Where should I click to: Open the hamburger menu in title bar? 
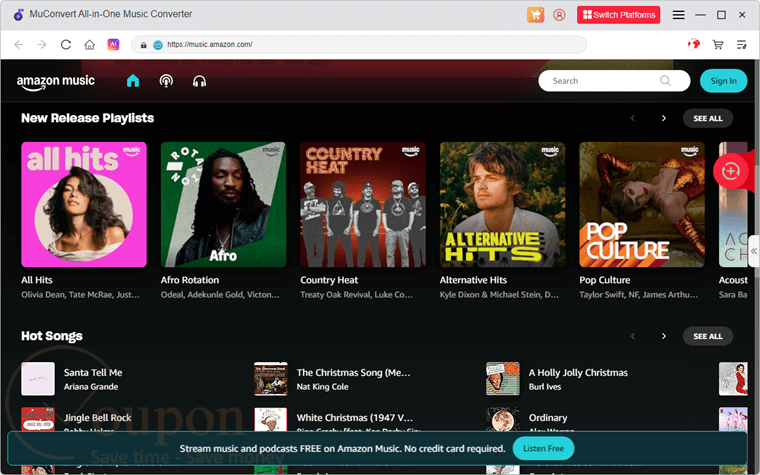click(x=679, y=15)
